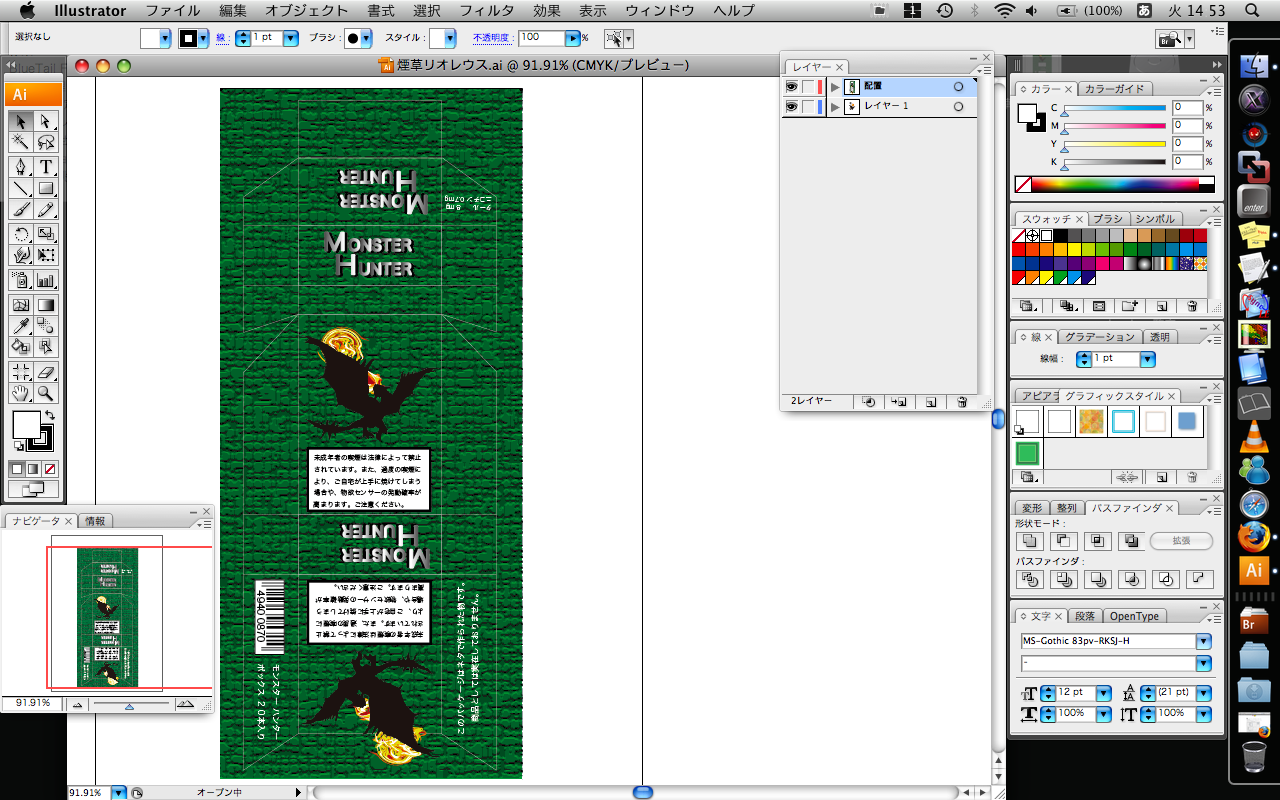Pick the yellow swatch in Swatches panel

tap(1074, 250)
